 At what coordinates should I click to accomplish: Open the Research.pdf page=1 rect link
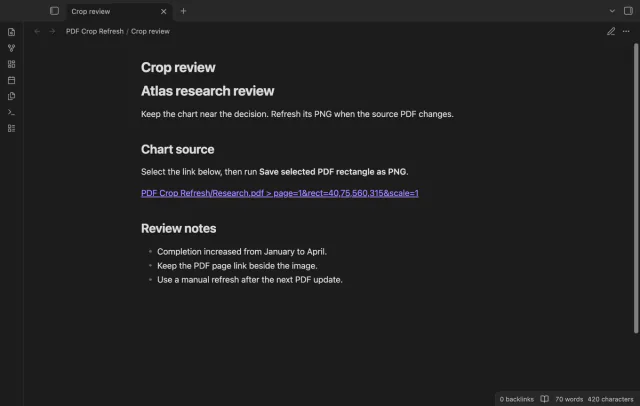[280, 193]
